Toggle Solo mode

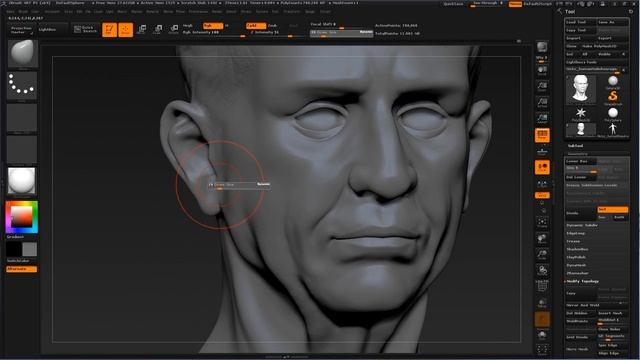pyautogui.click(x=542, y=336)
